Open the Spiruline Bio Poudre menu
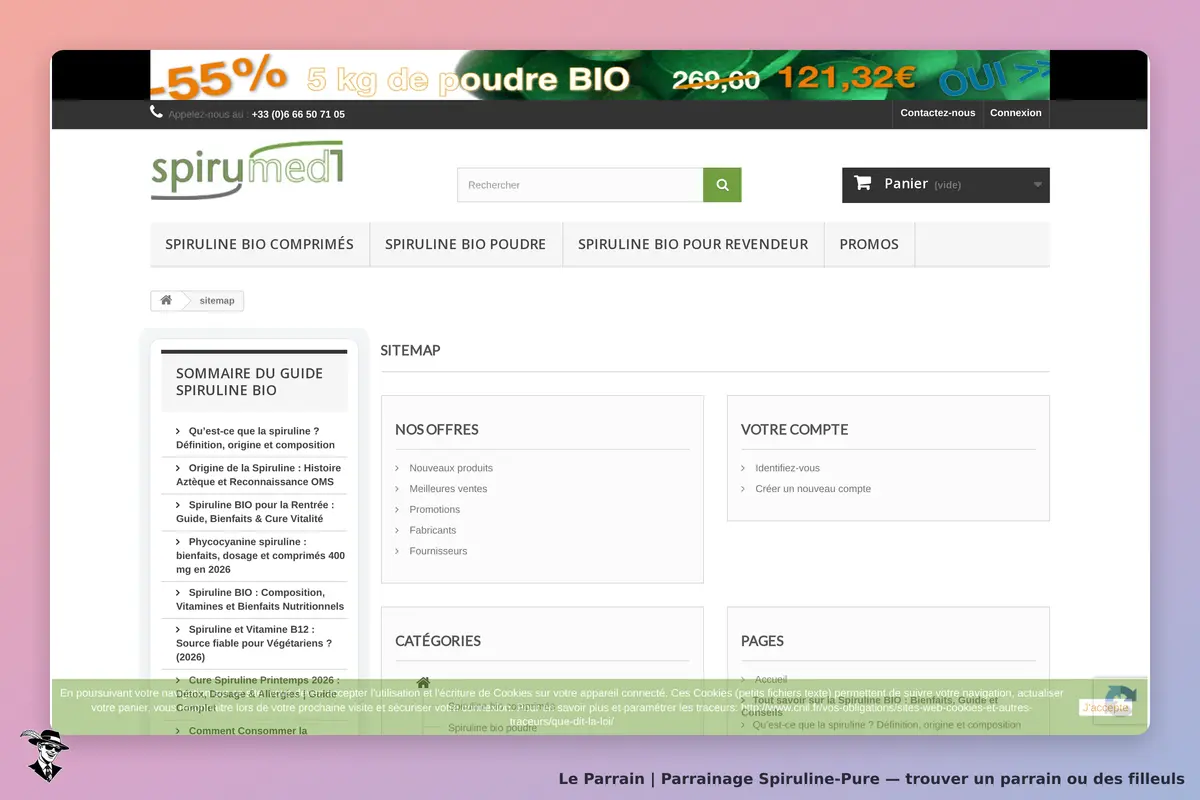 coord(466,244)
